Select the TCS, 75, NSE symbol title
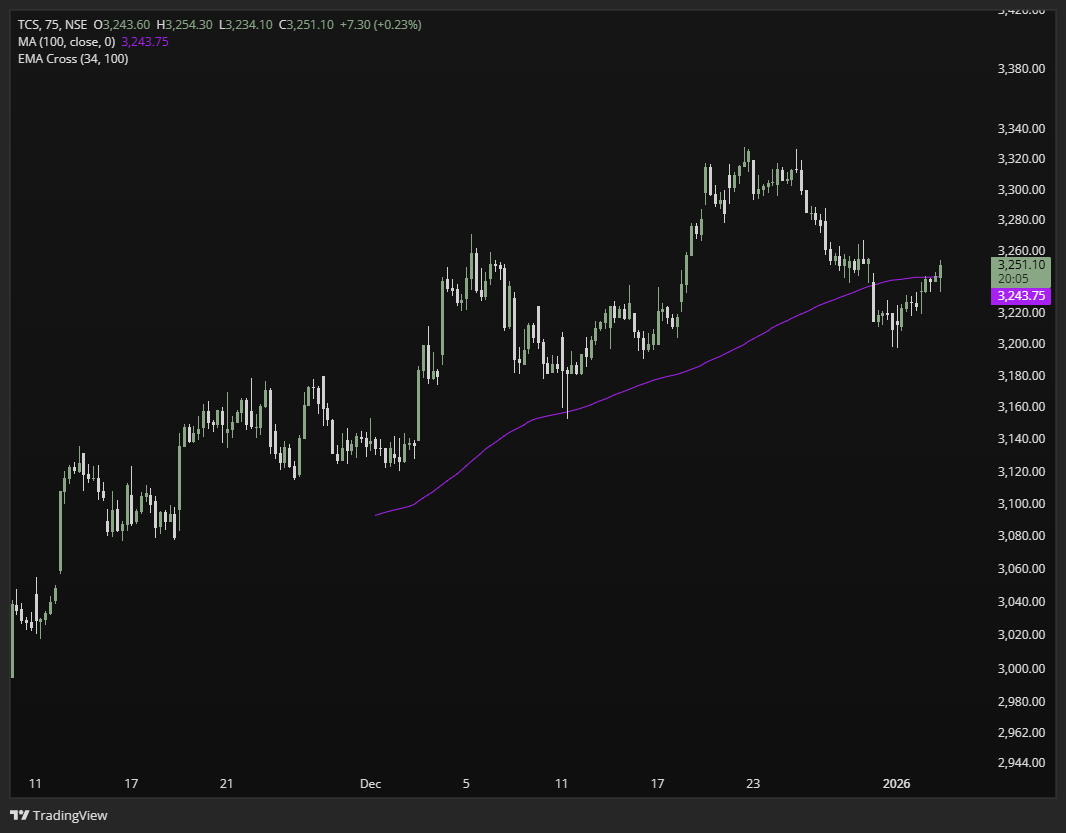 click(51, 24)
